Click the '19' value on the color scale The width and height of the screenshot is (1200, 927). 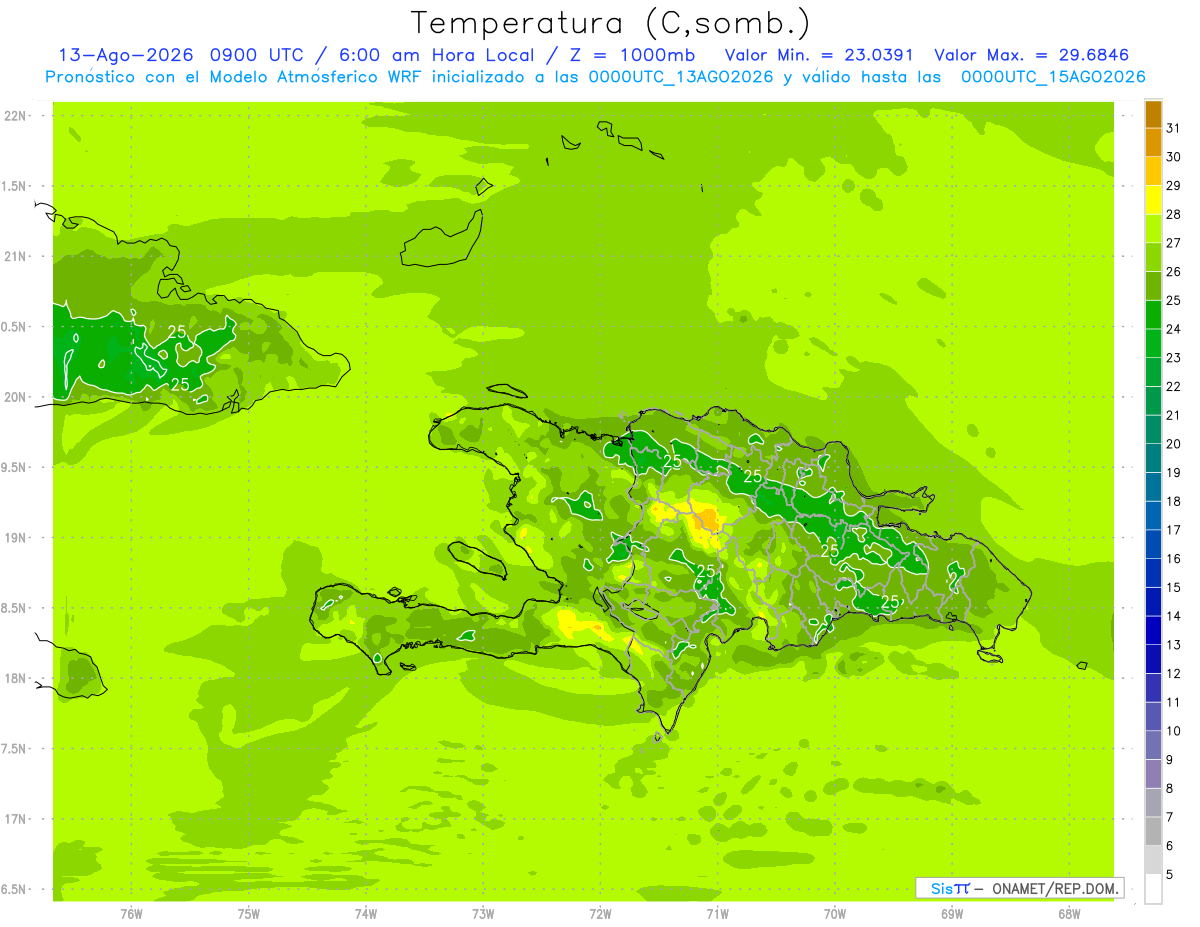pos(1174,473)
